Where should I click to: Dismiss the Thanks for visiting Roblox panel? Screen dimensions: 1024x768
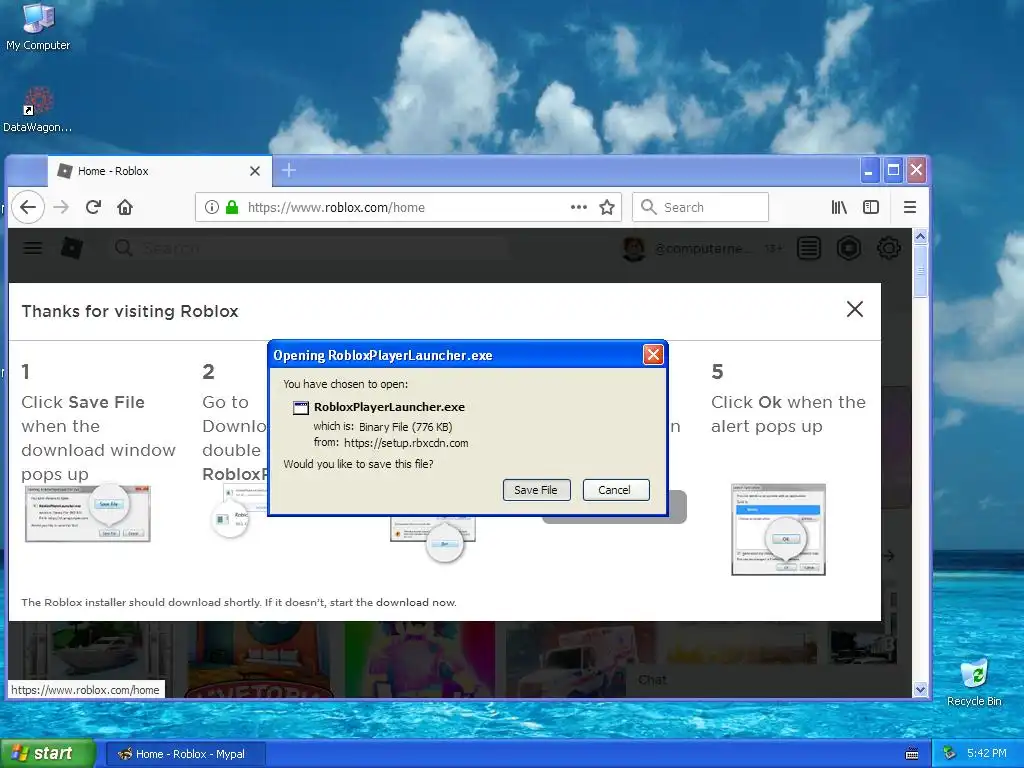click(x=854, y=309)
